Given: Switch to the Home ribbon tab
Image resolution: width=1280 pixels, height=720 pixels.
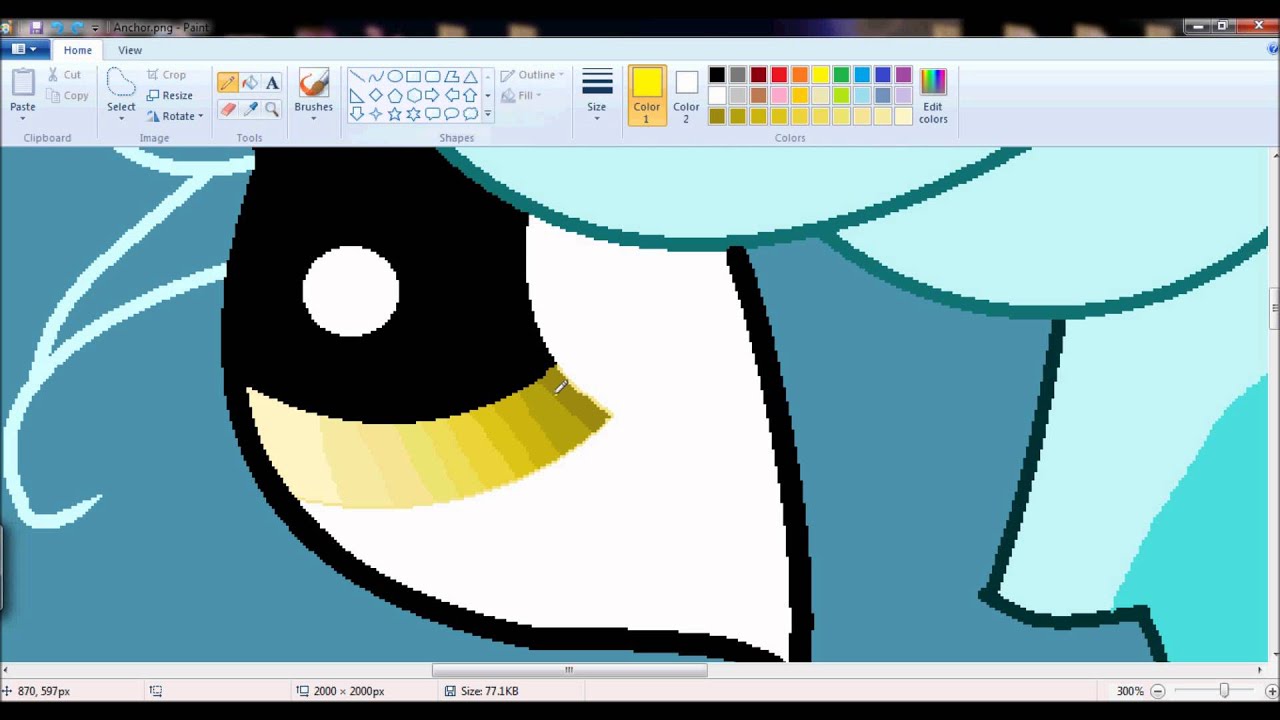Looking at the screenshot, I should [77, 50].
